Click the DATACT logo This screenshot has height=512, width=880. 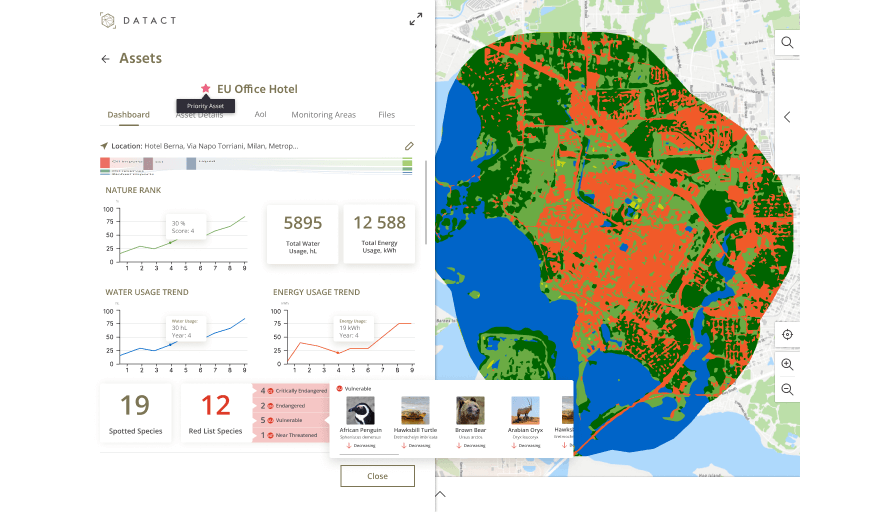pyautogui.click(x=143, y=20)
